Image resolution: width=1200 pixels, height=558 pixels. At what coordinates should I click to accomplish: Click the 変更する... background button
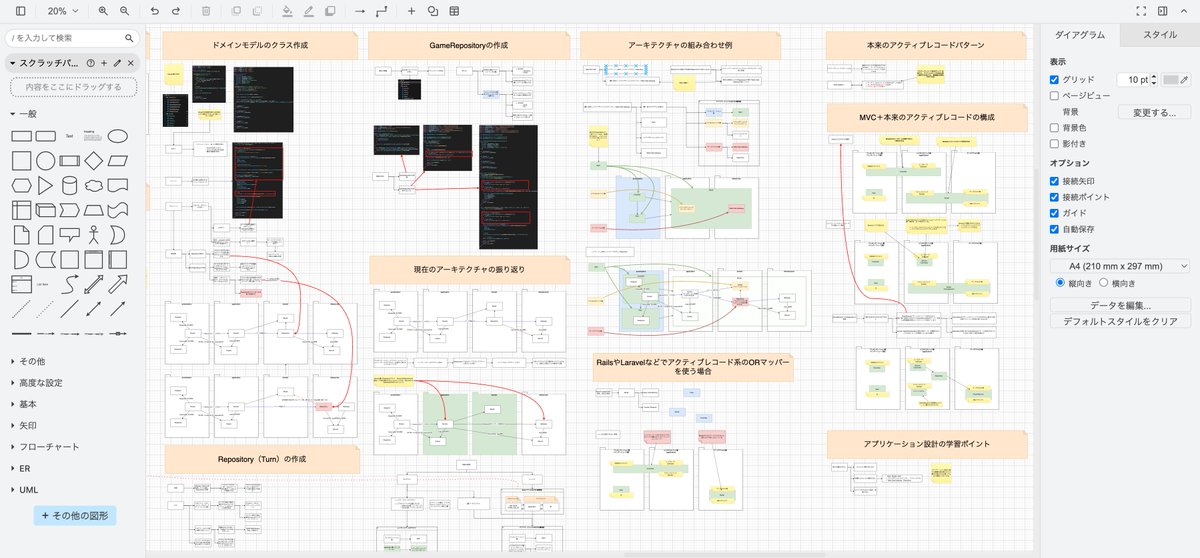[1154, 112]
